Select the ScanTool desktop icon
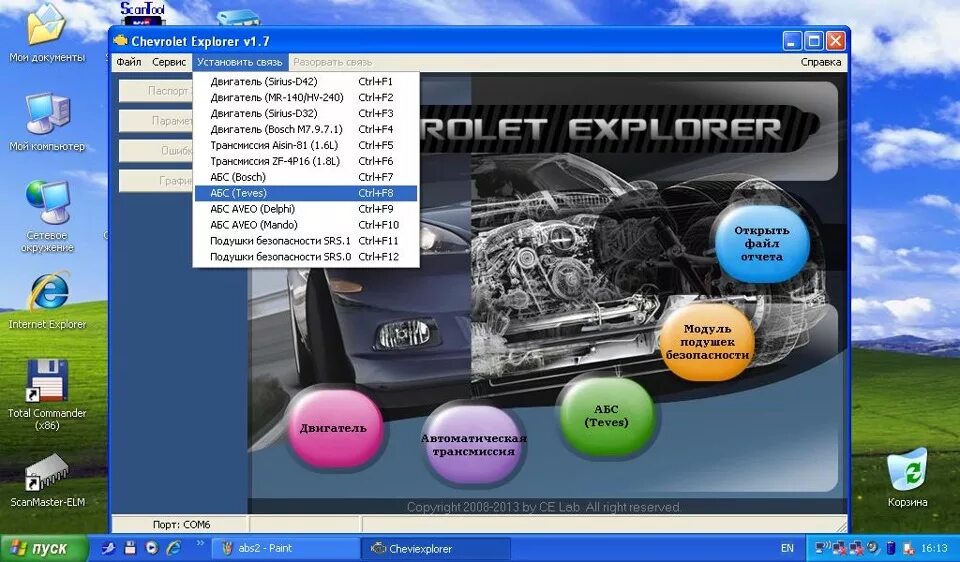Screen dimensions: 960x562 (142, 13)
